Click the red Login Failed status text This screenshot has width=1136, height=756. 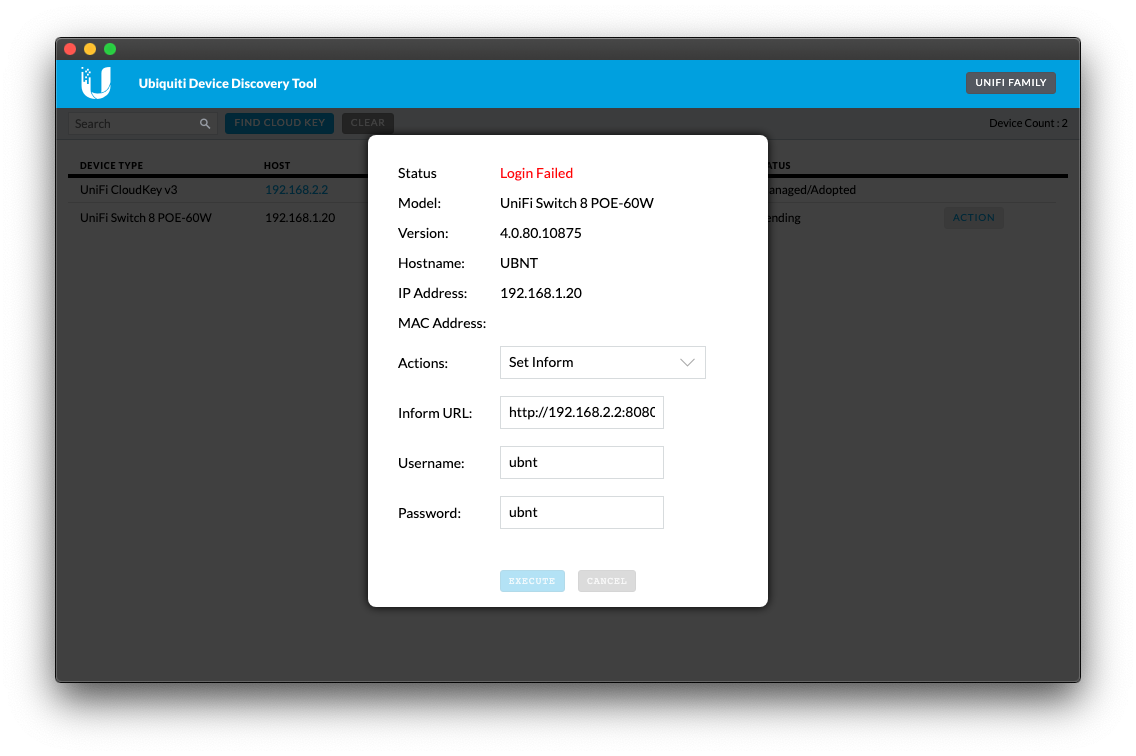coord(536,173)
